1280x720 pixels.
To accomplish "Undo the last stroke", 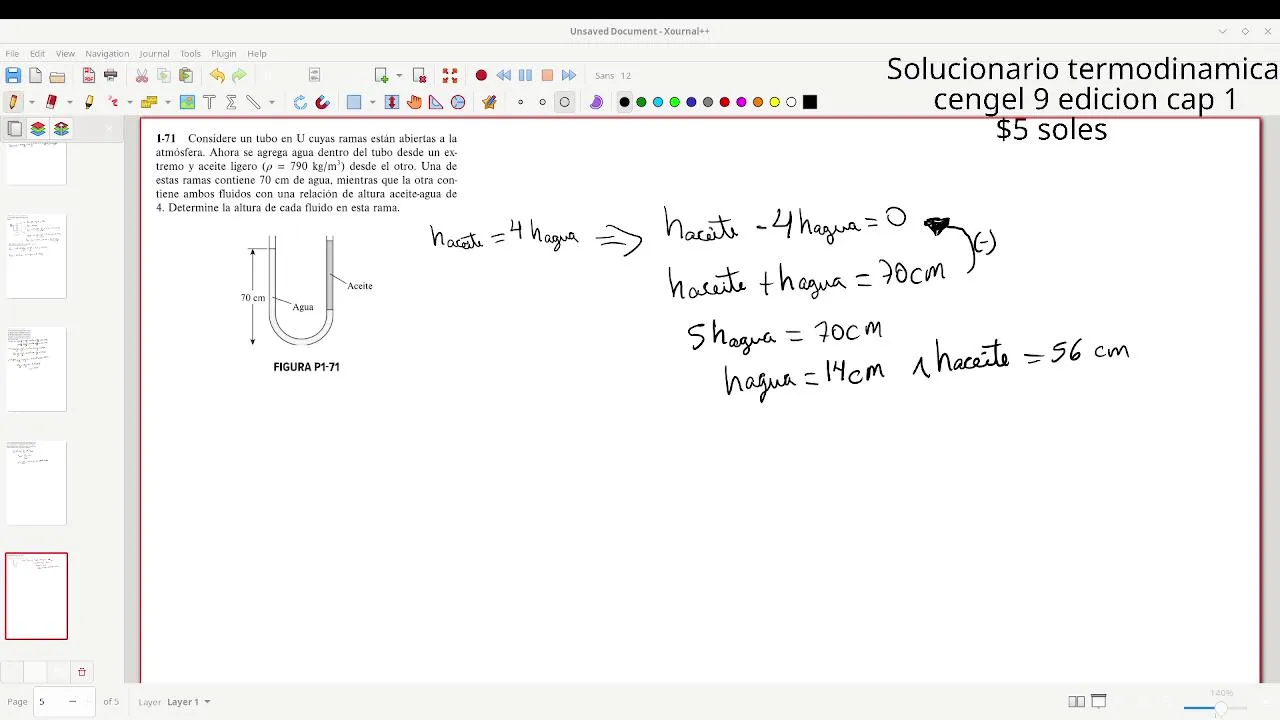I will tap(217, 75).
